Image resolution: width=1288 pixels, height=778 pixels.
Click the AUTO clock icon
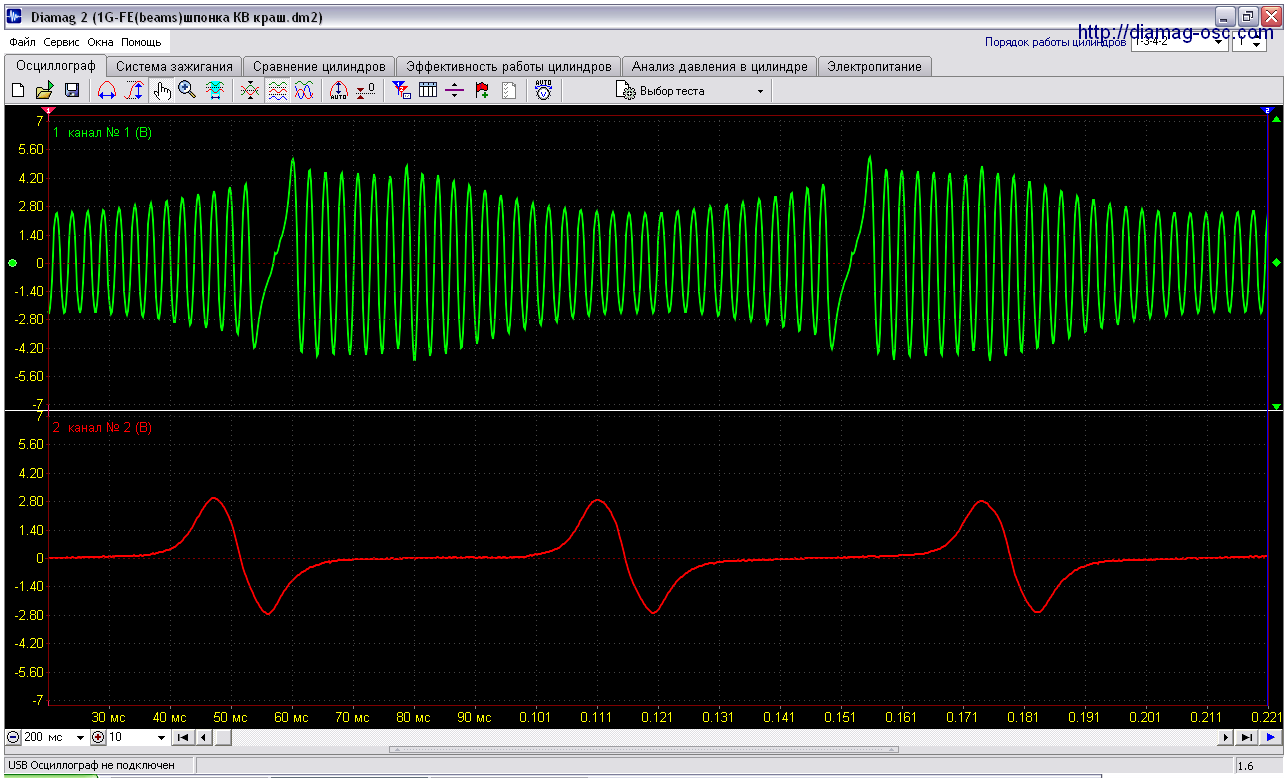[543, 91]
